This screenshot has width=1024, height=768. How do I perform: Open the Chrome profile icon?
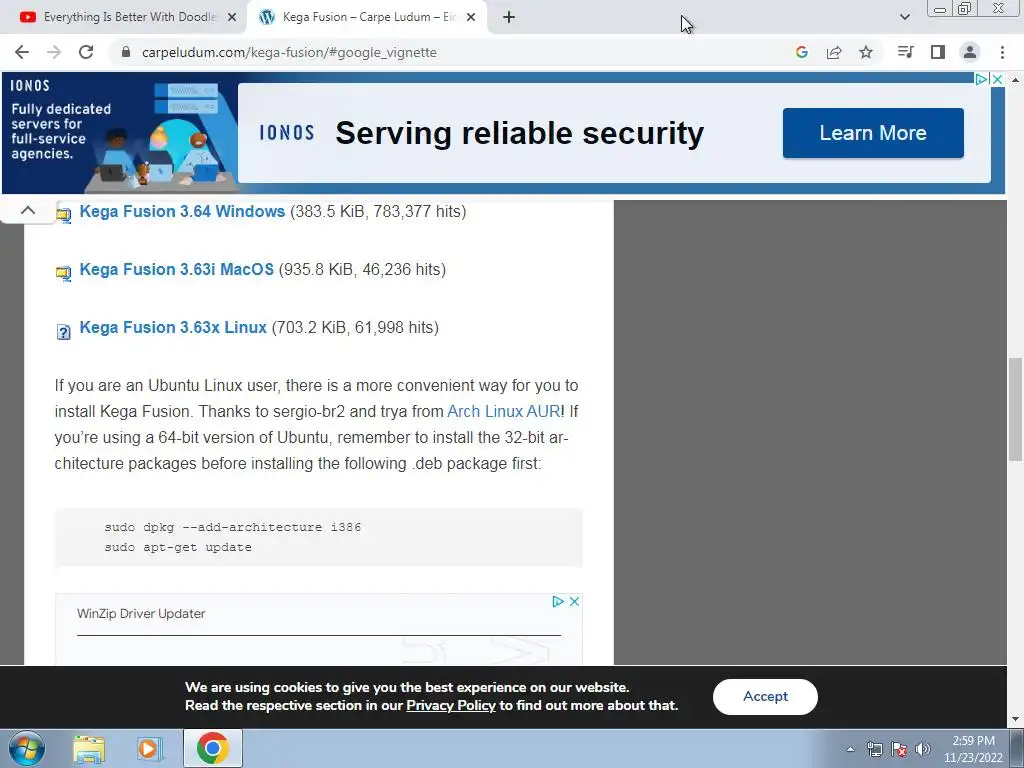970,52
